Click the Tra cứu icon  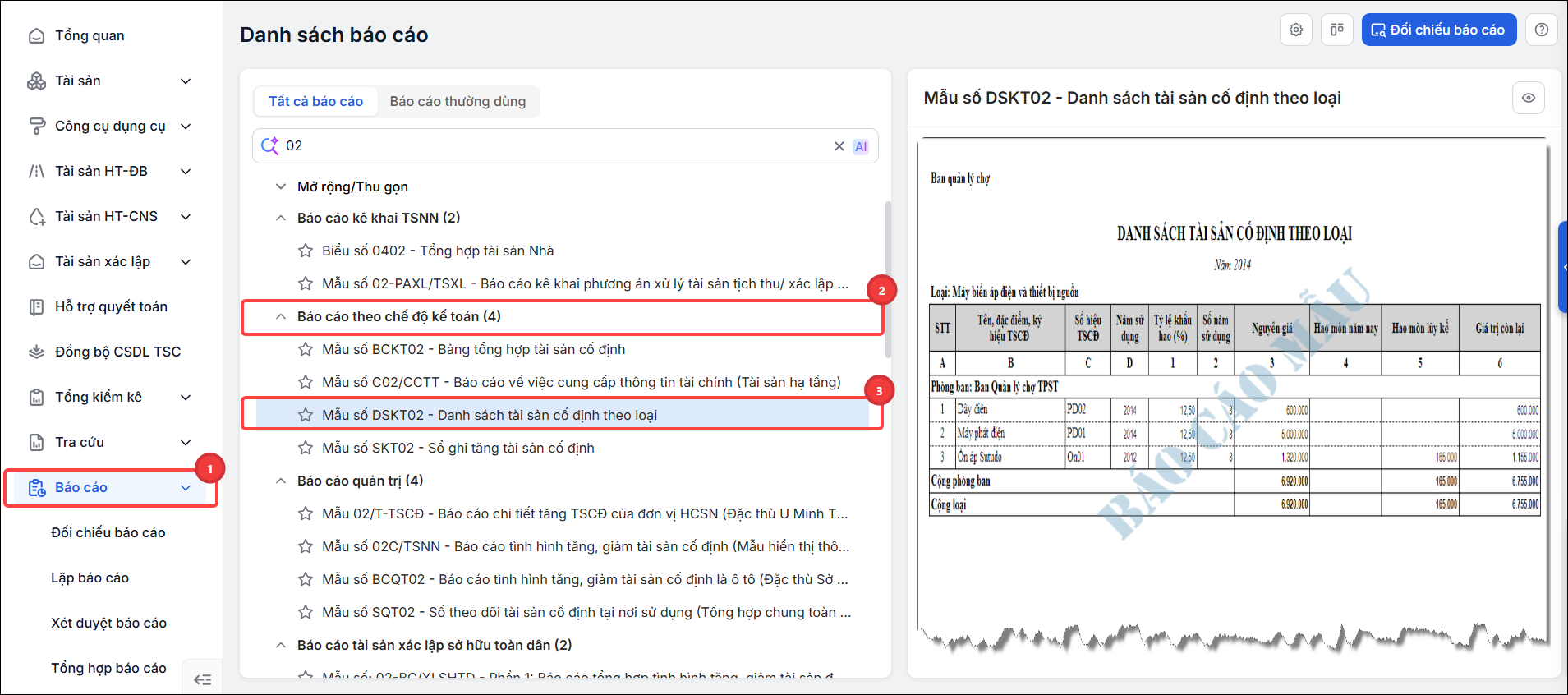(x=36, y=442)
